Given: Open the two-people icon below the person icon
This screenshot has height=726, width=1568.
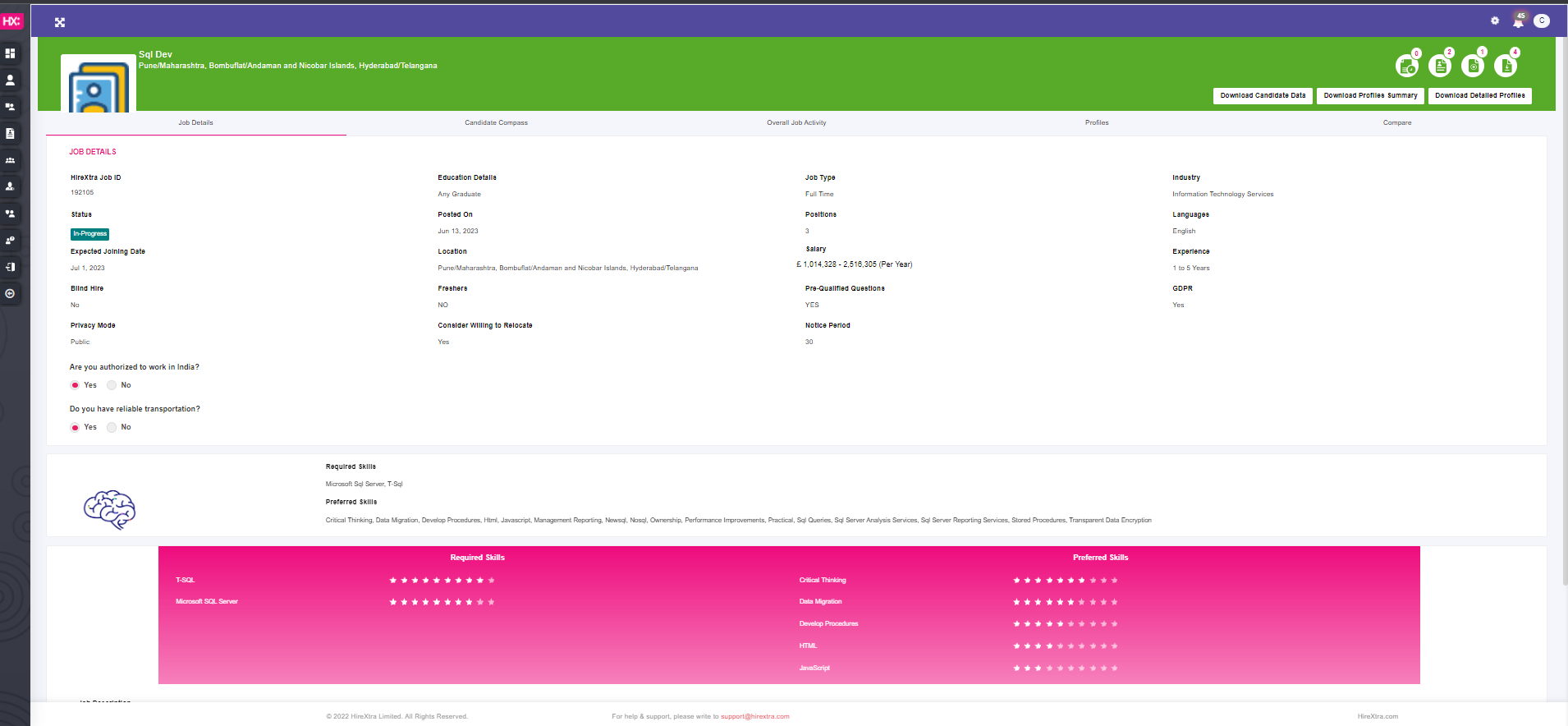Looking at the screenshot, I should coord(10,107).
